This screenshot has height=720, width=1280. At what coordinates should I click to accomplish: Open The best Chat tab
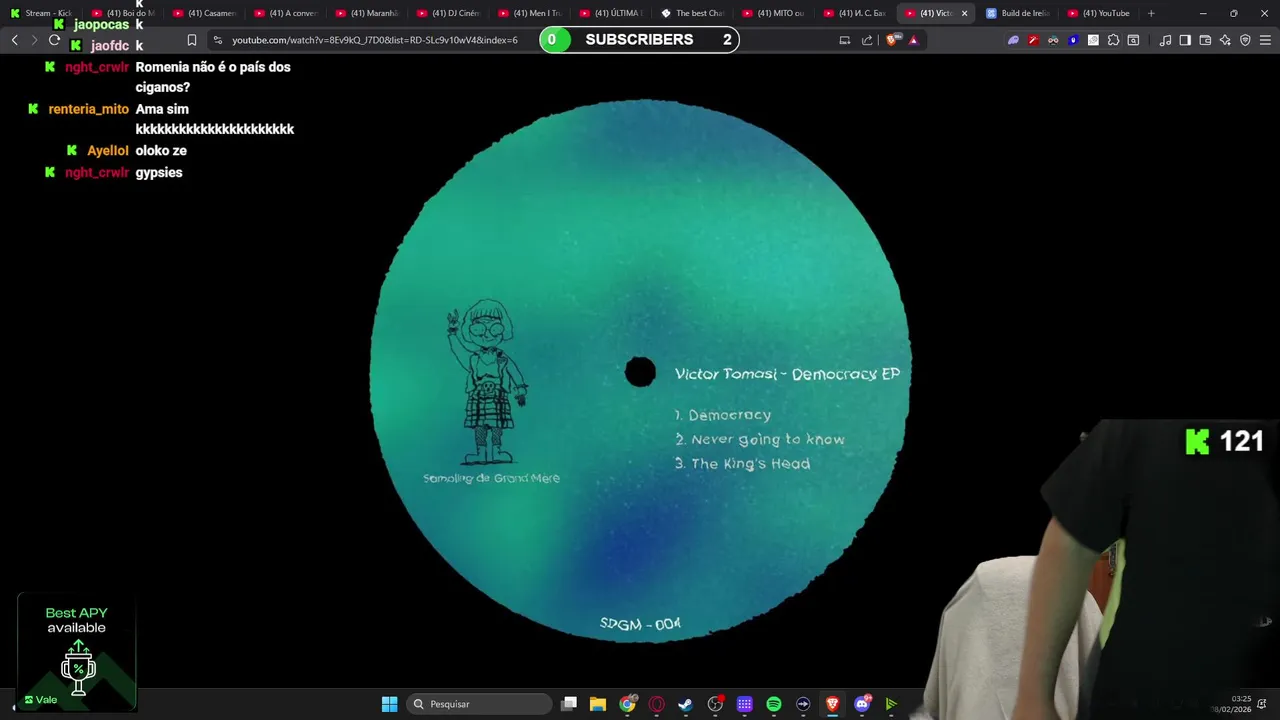(x=691, y=13)
